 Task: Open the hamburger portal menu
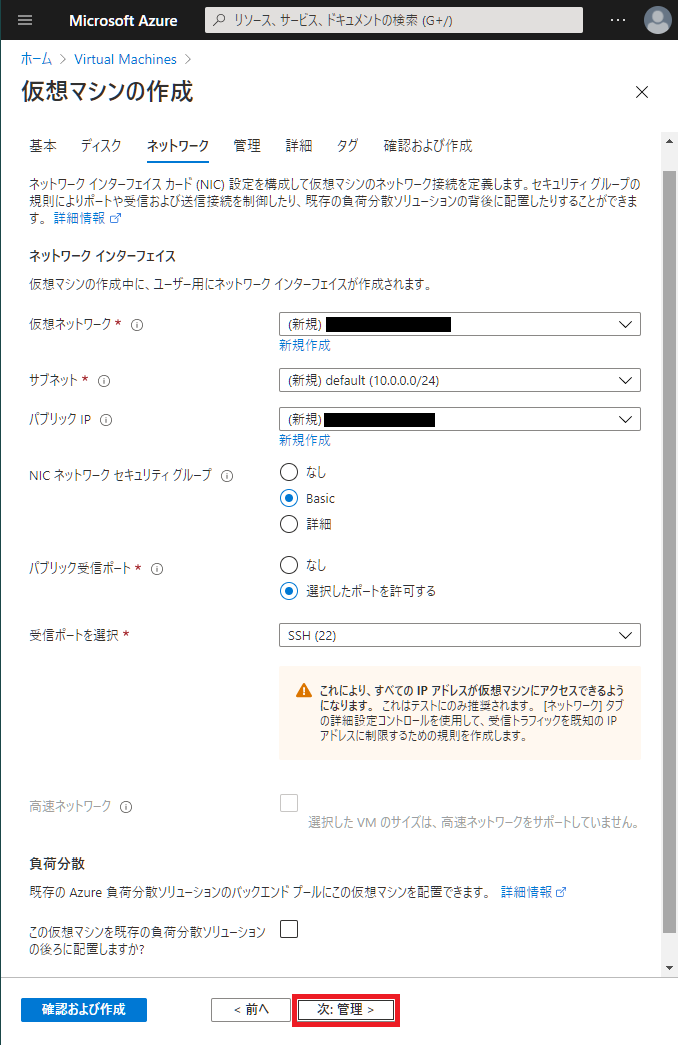[x=25, y=20]
